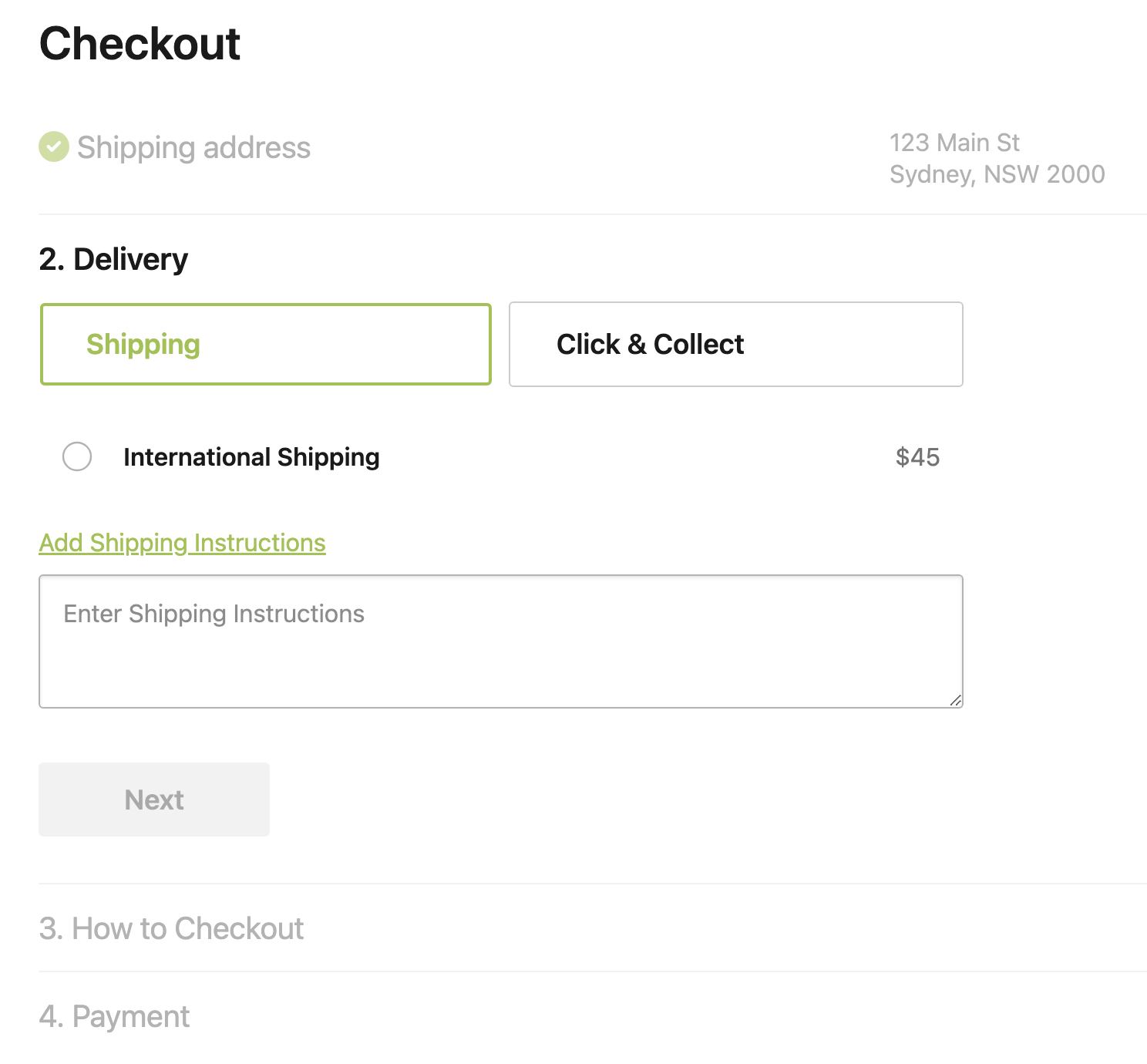
Task: Click the Shipping address step header
Action: pyautogui.click(x=193, y=148)
